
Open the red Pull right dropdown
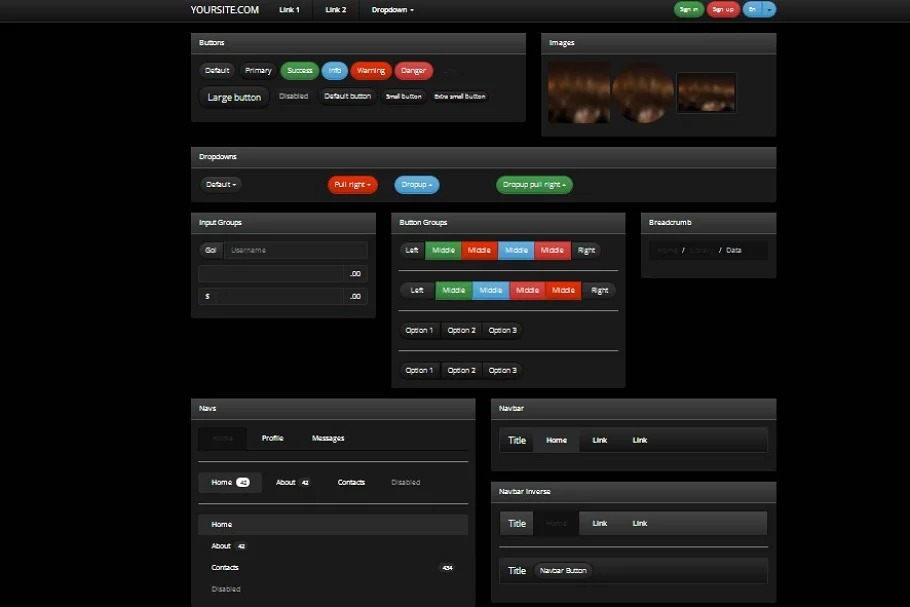pos(352,185)
